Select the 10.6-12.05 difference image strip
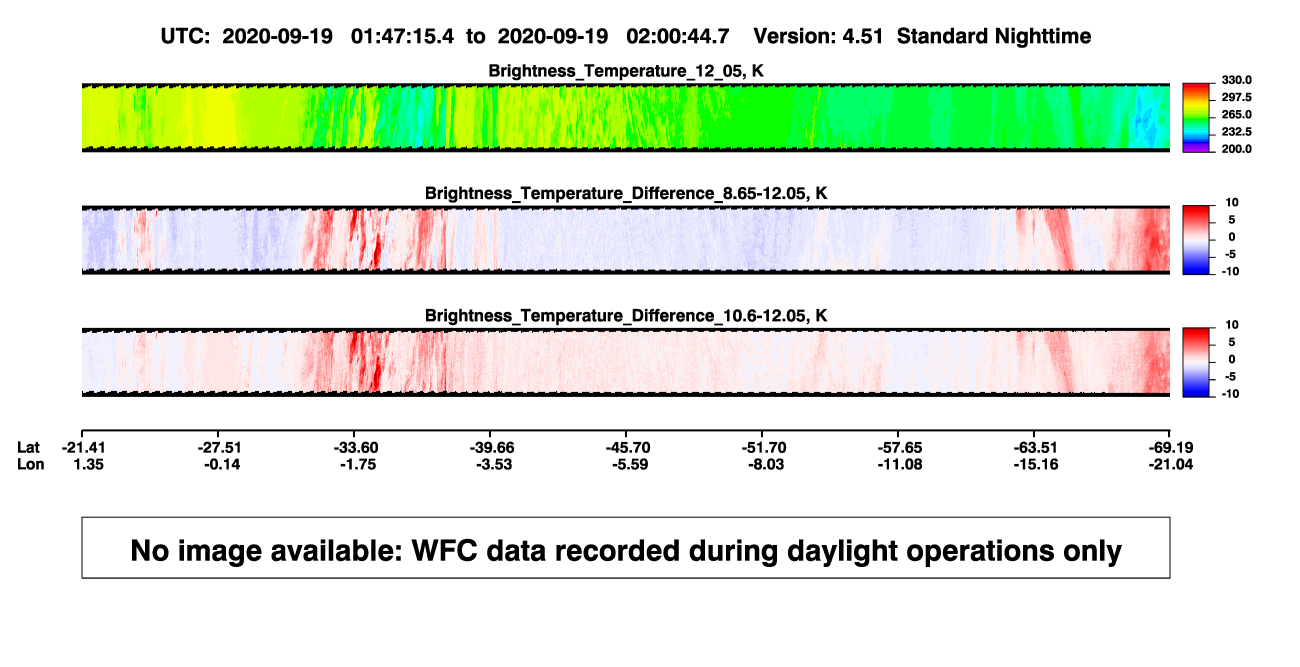 click(x=626, y=363)
